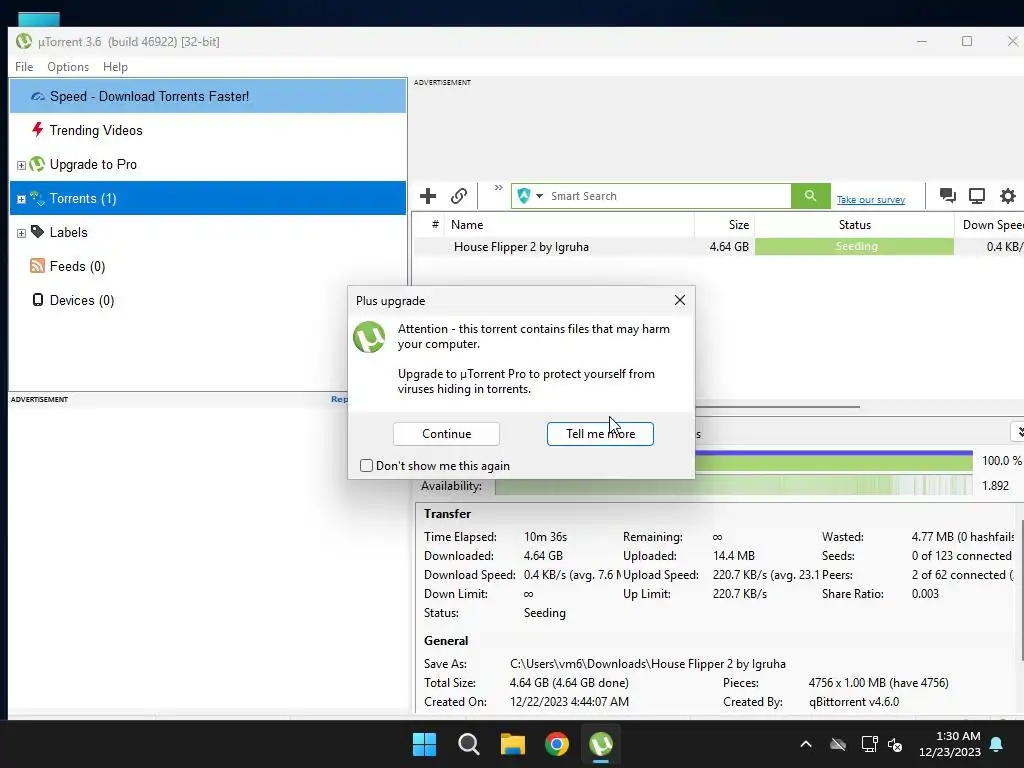Click the network display tray icon

(x=869, y=744)
